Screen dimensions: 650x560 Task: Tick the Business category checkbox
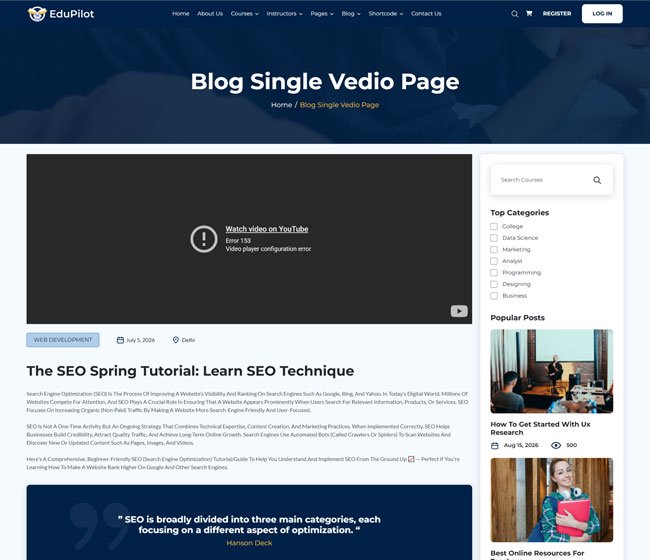point(494,296)
